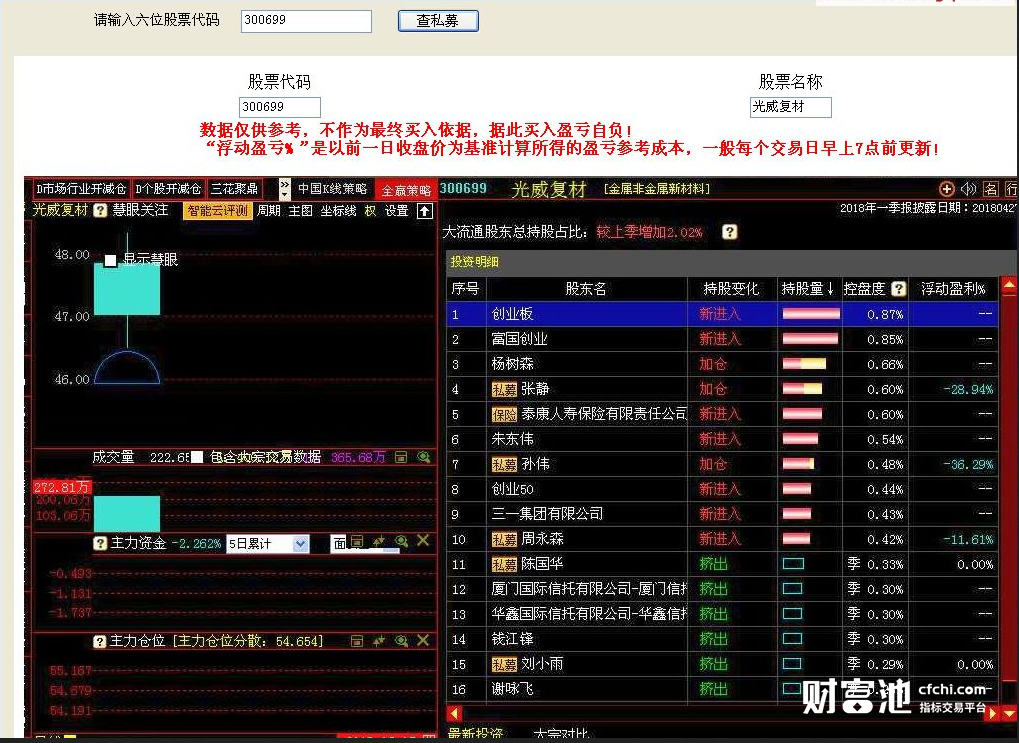Image resolution: width=1019 pixels, height=743 pixels.
Task: Click the 查私募 search button
Action: (x=438, y=21)
